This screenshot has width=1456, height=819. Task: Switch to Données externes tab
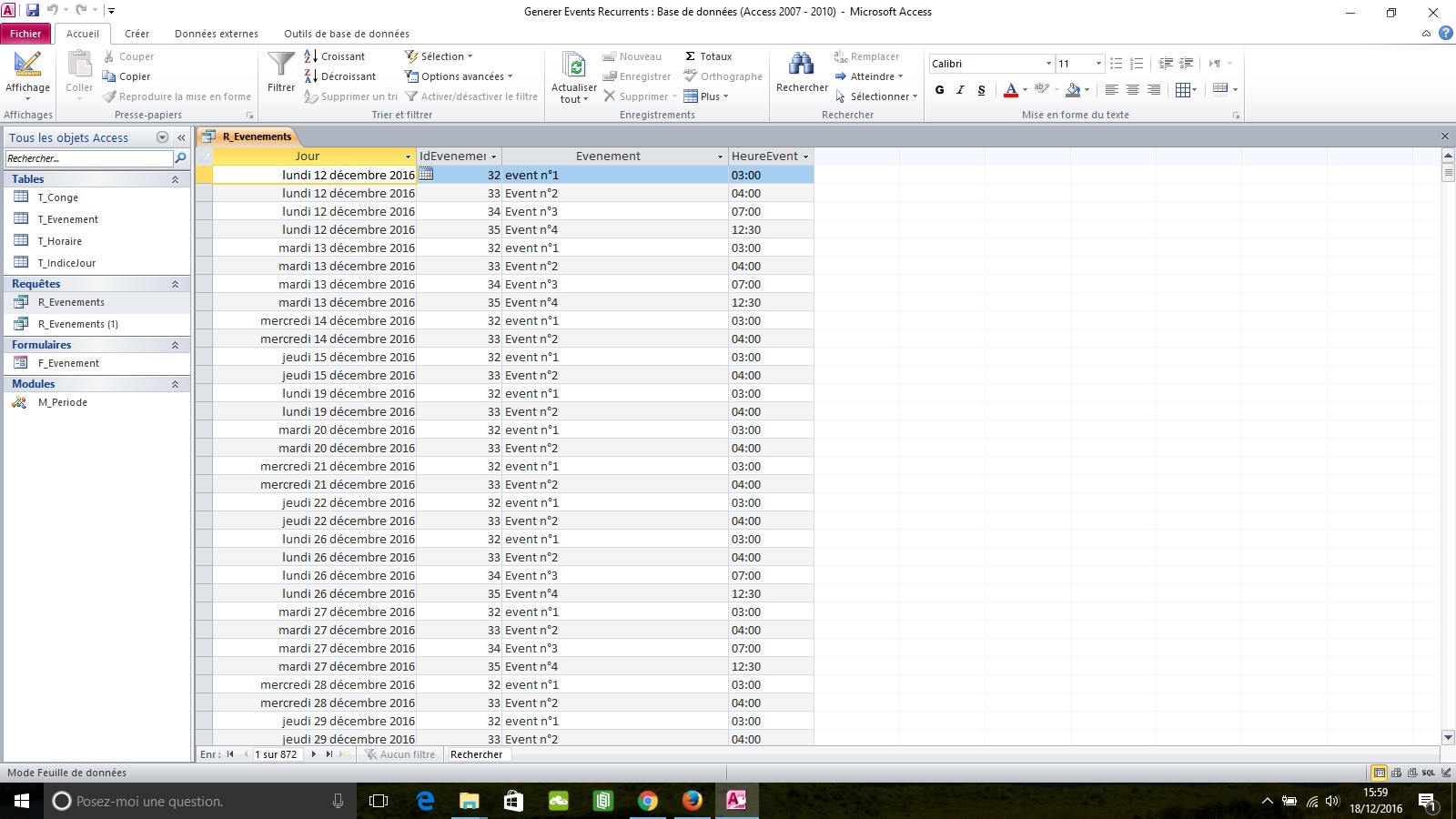(217, 34)
